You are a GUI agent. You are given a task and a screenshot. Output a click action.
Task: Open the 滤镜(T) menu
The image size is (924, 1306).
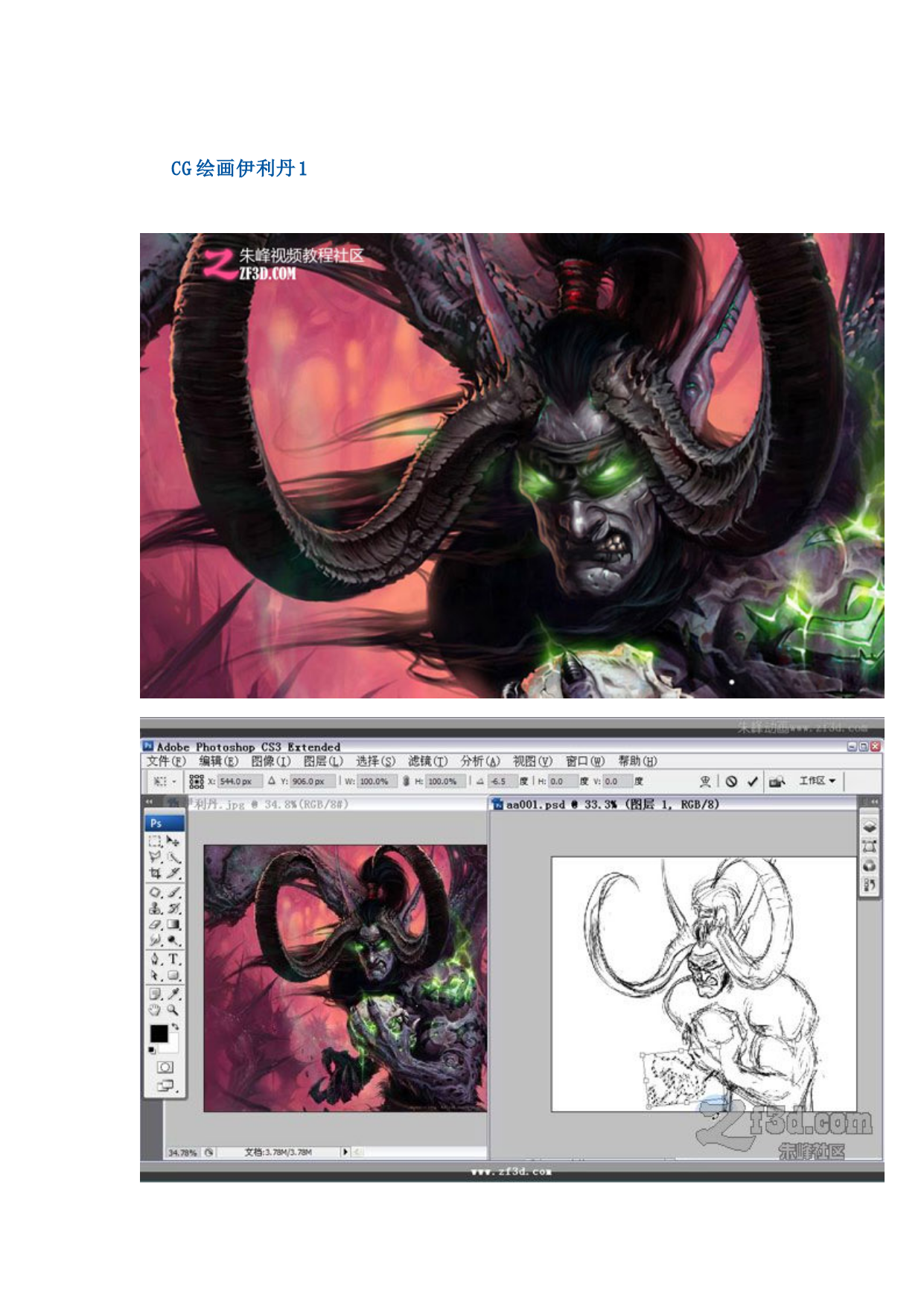(427, 761)
